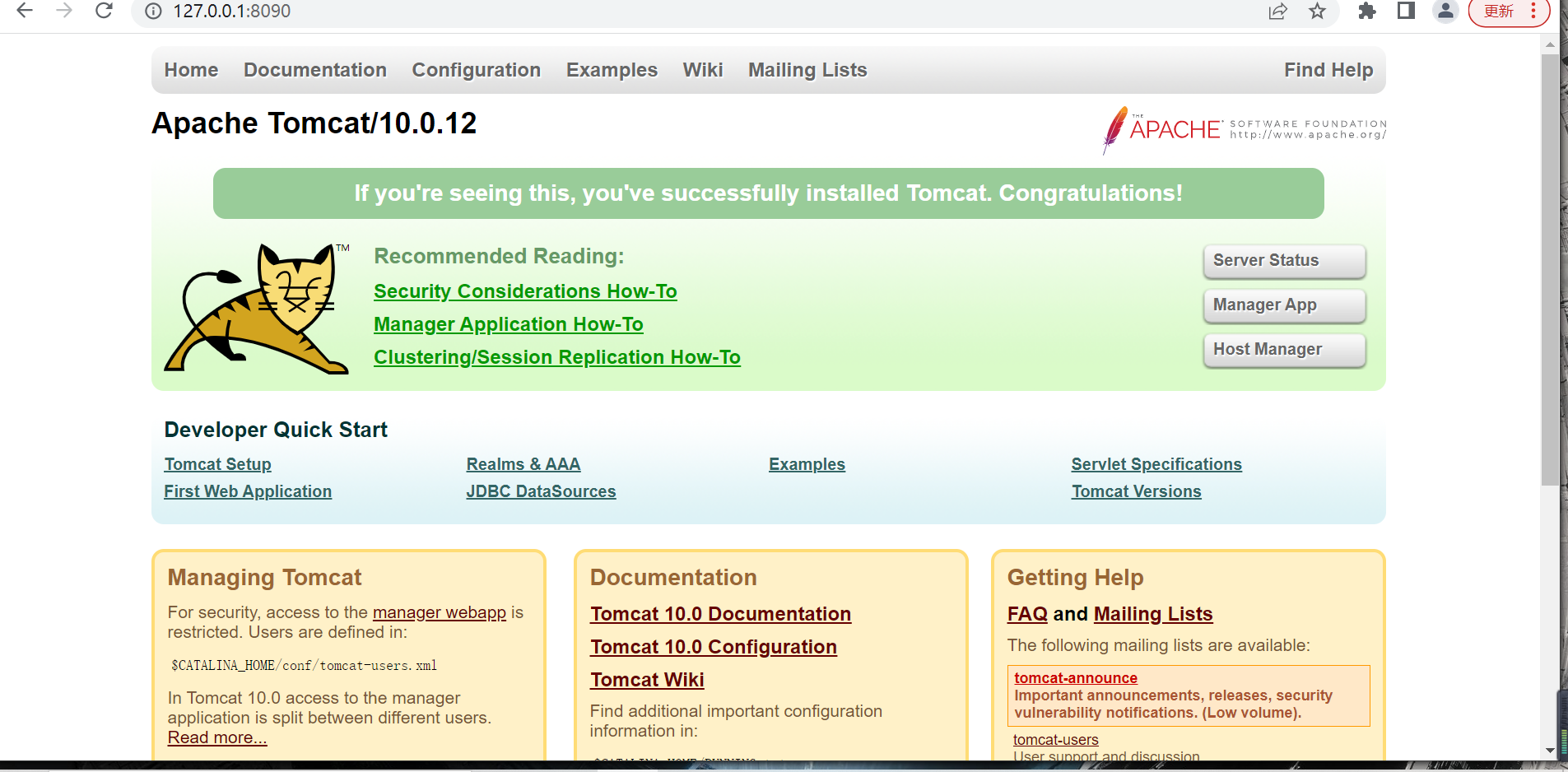The width and height of the screenshot is (1568, 772).
Task: Open Tomcat 10.0 Configuration link
Action: (x=714, y=647)
